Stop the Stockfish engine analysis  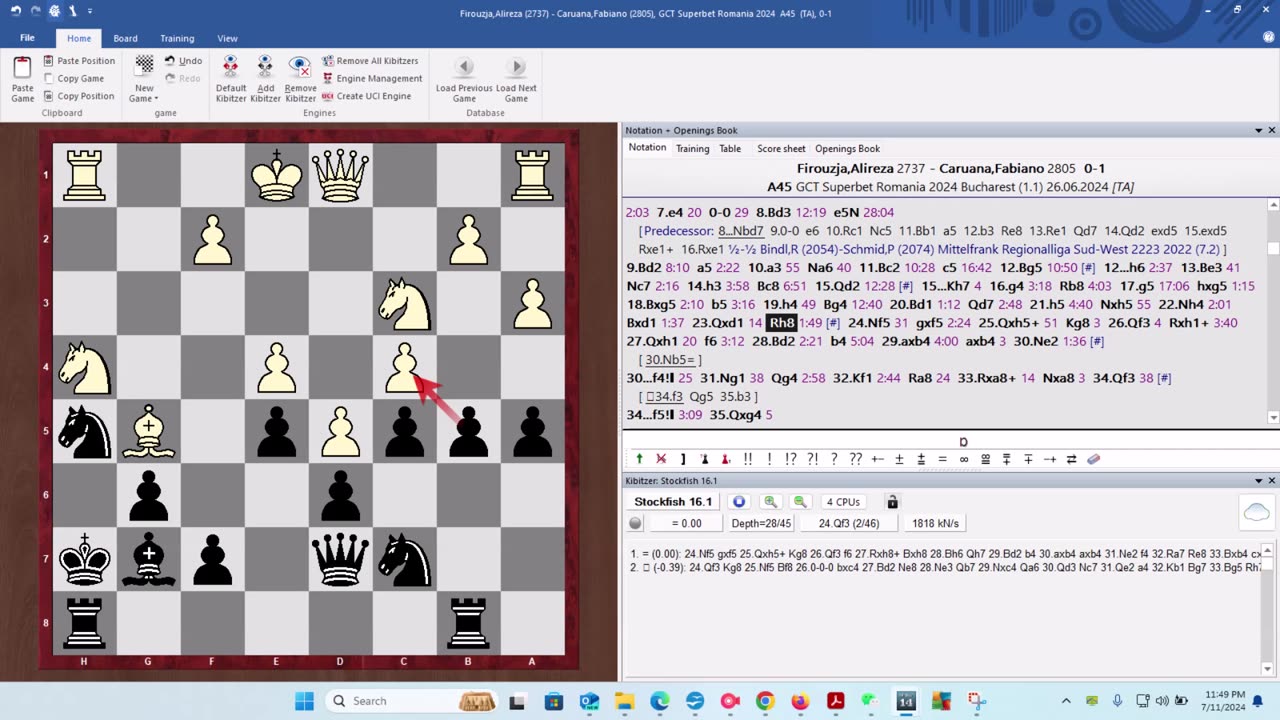[739, 502]
